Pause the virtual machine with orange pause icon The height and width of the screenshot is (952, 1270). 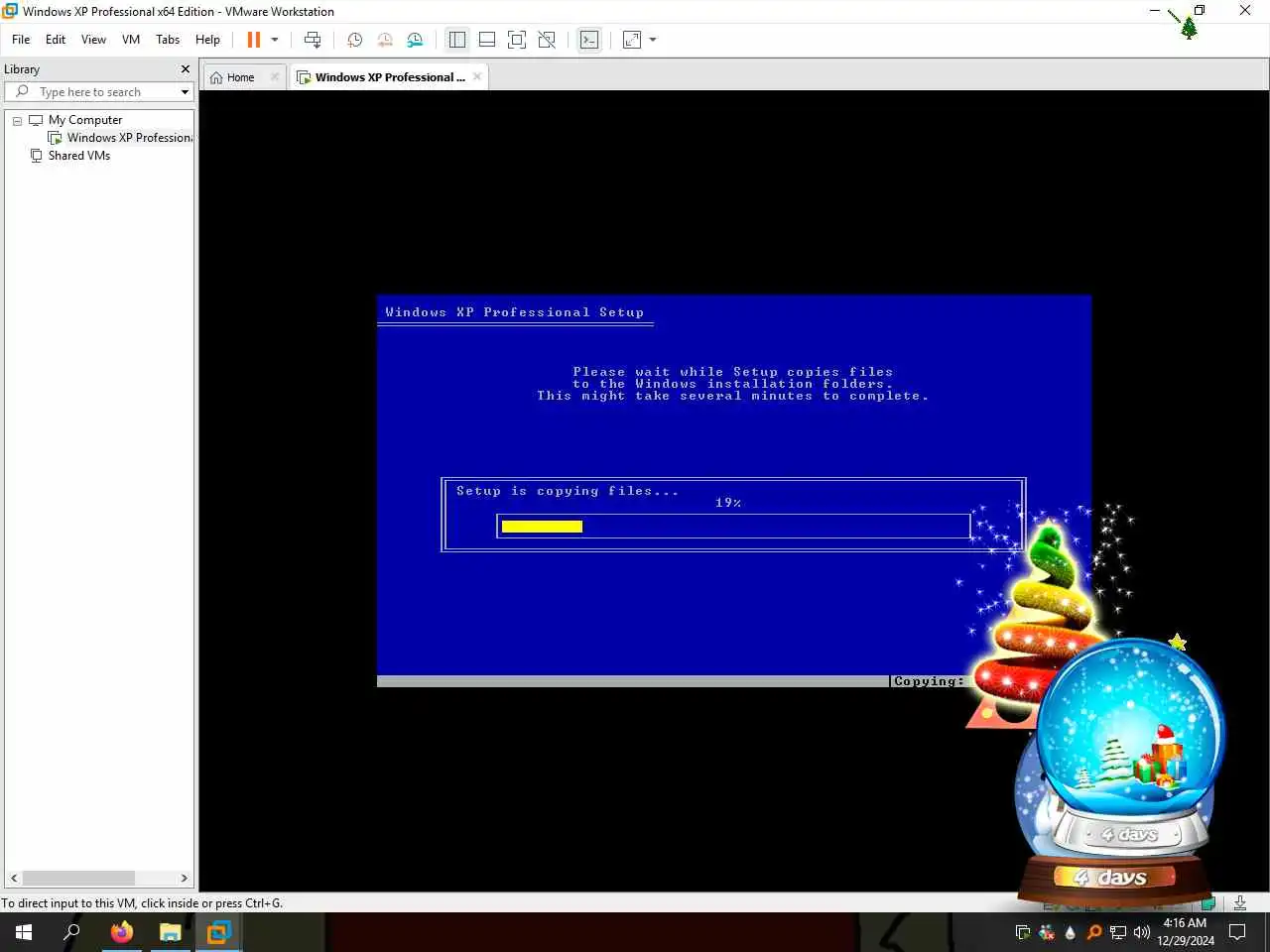click(254, 40)
